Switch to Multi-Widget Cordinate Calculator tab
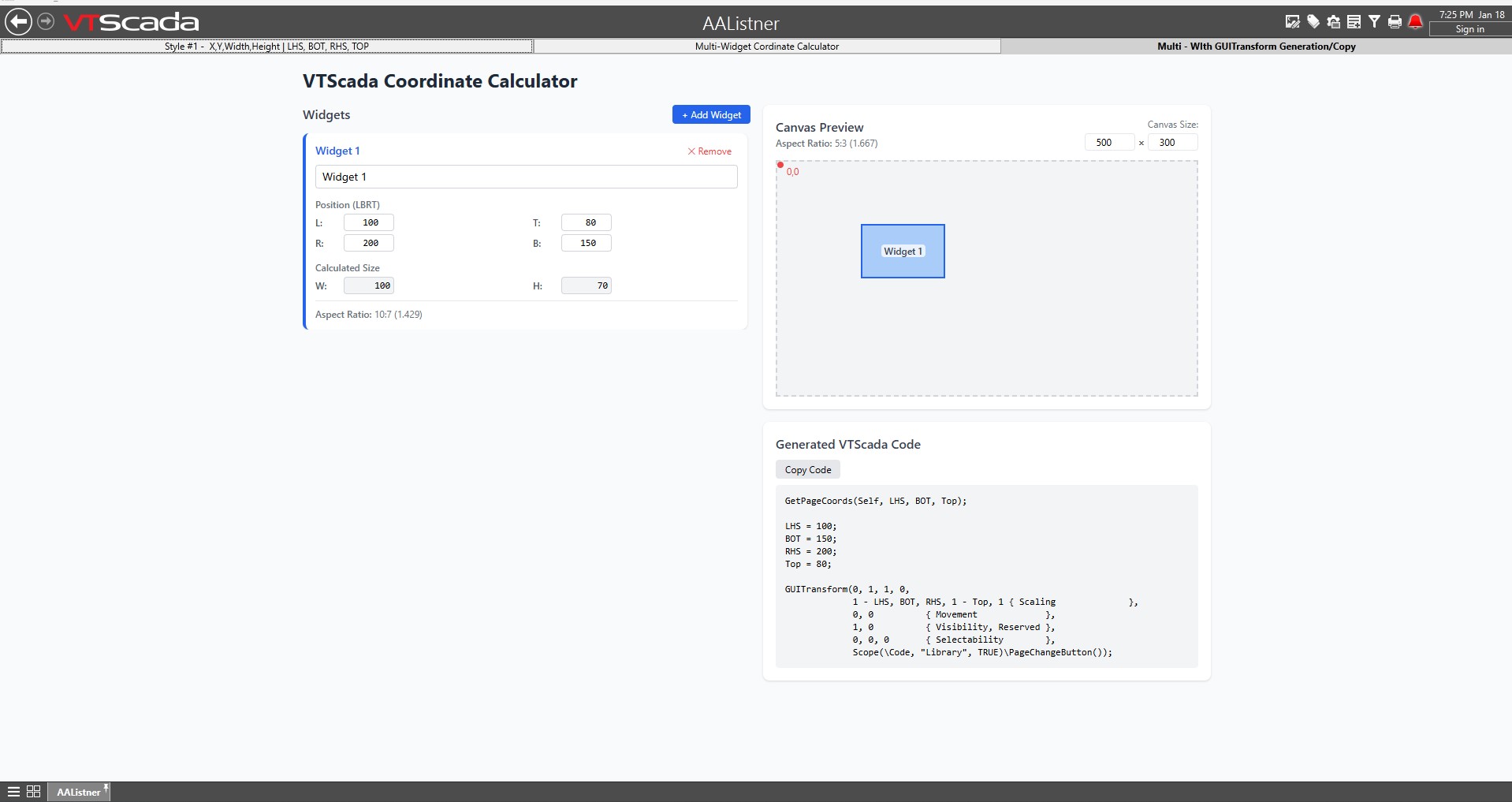Image resolution: width=1512 pixels, height=802 pixels. pos(766,47)
